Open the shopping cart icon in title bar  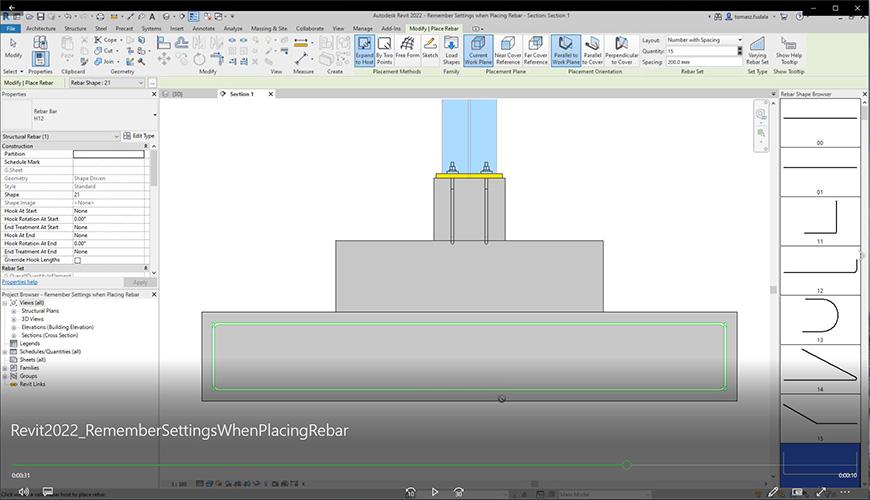[x=784, y=17]
